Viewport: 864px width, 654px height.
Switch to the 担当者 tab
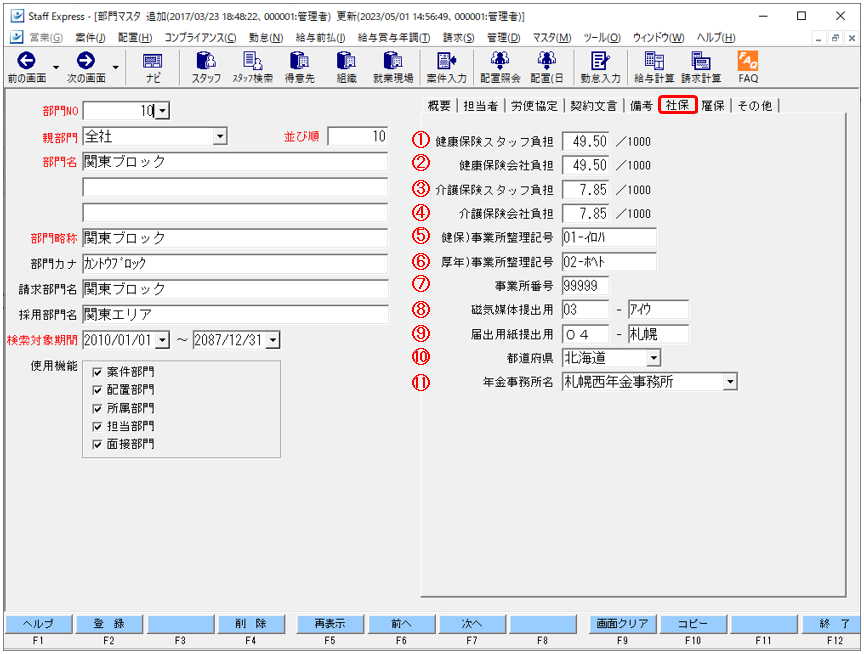[x=480, y=105]
